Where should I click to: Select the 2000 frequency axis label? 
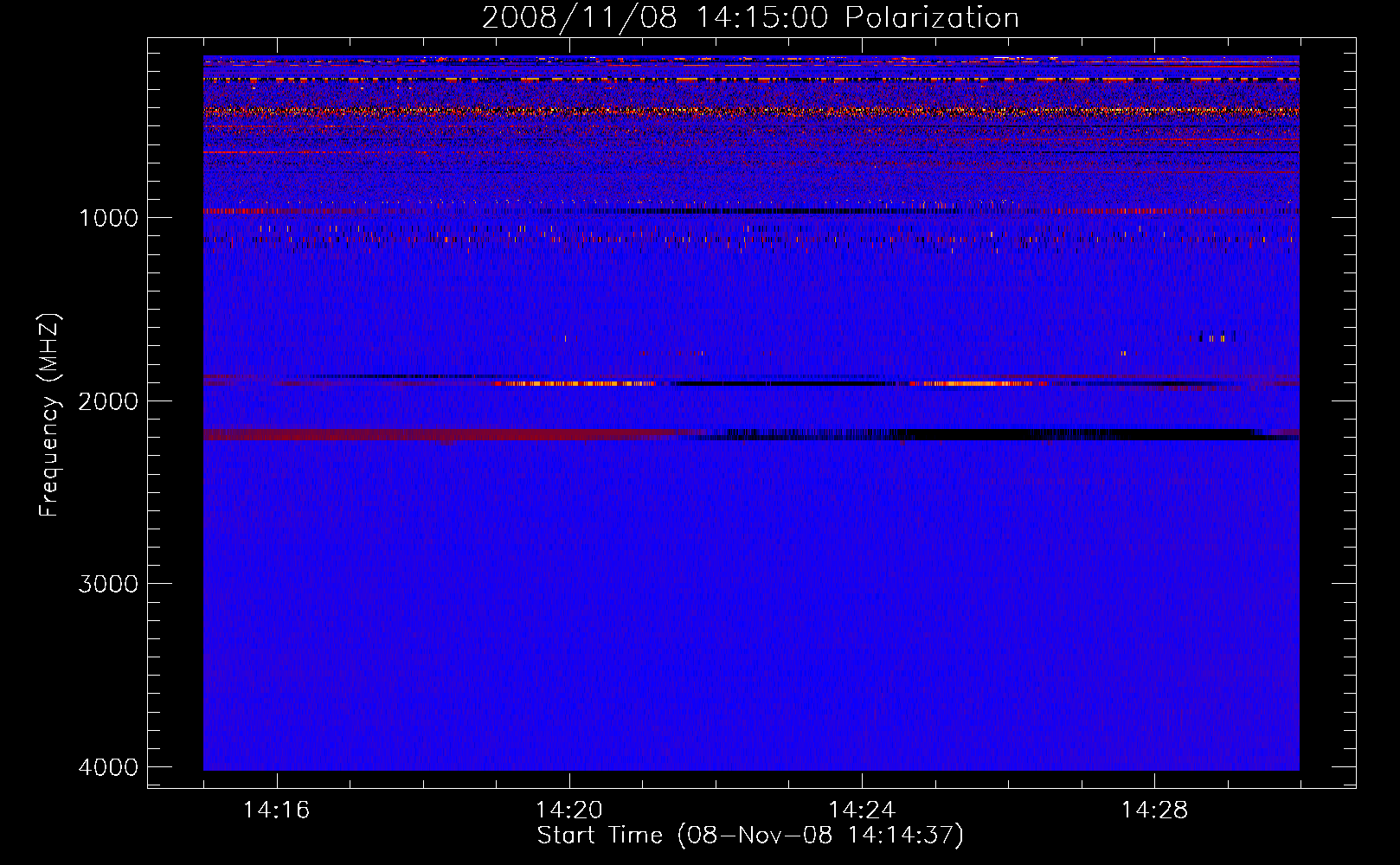point(108,400)
